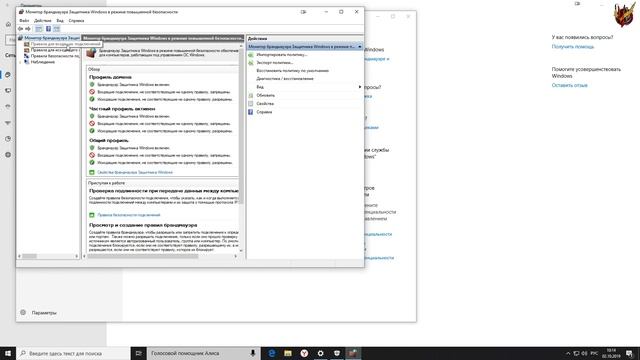Open Settings gear on taskbar
The width and height of the screenshot is (640, 360).
tap(320, 353)
